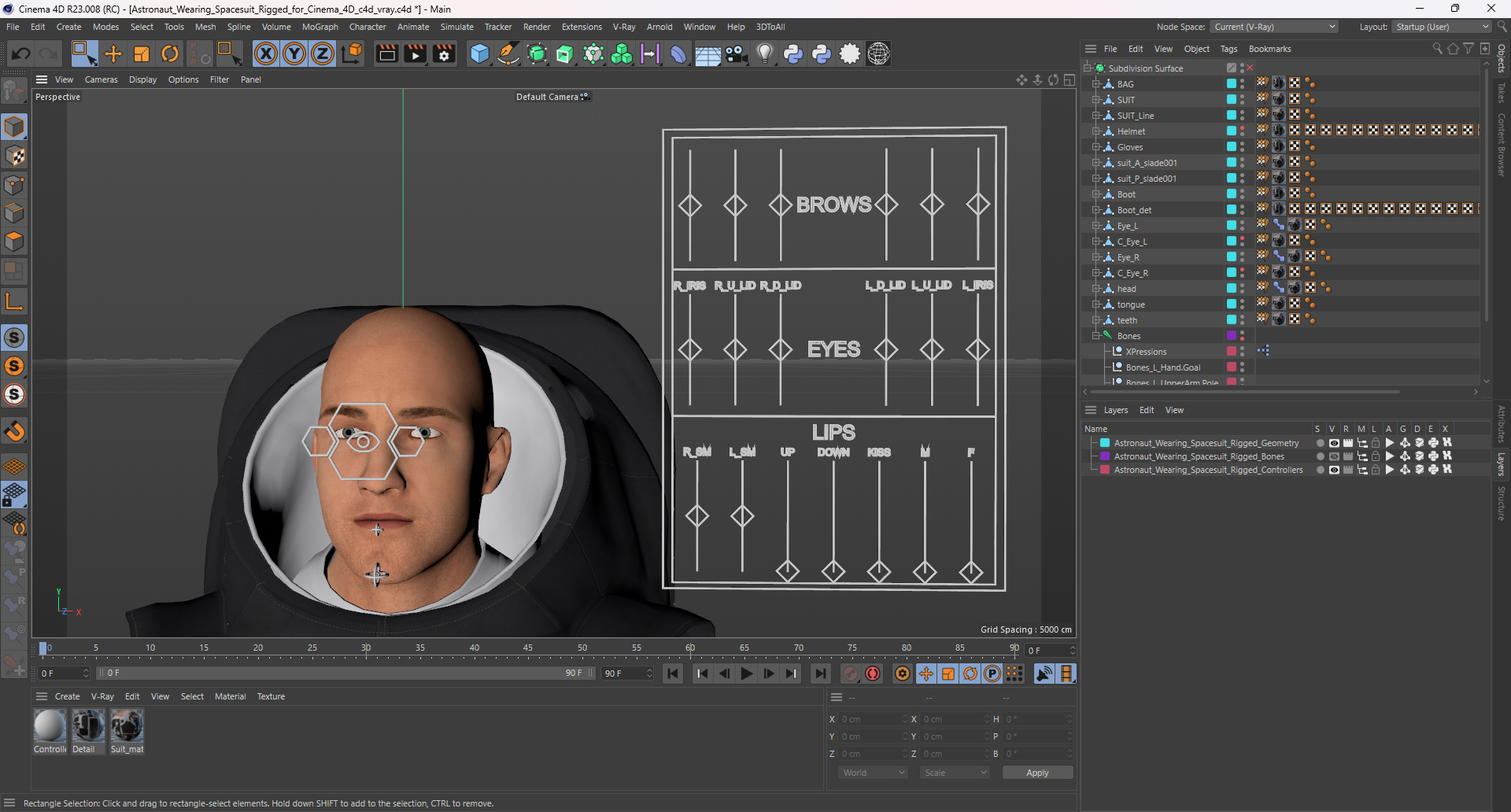Click the Floor grid object icon

point(707,54)
